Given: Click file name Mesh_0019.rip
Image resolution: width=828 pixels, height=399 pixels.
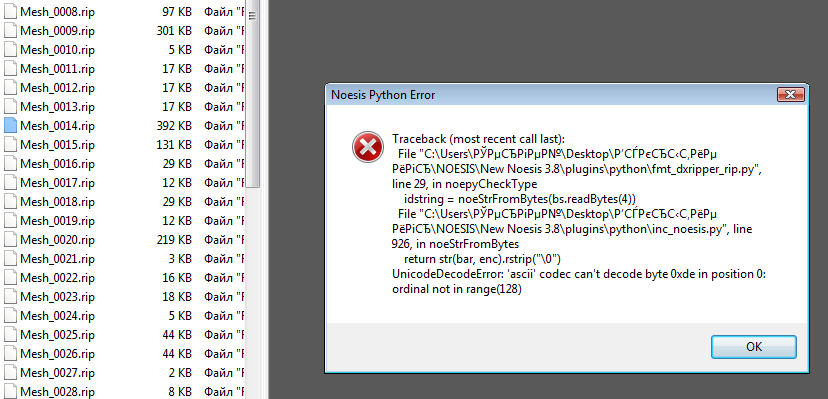Looking at the screenshot, I should [x=58, y=221].
